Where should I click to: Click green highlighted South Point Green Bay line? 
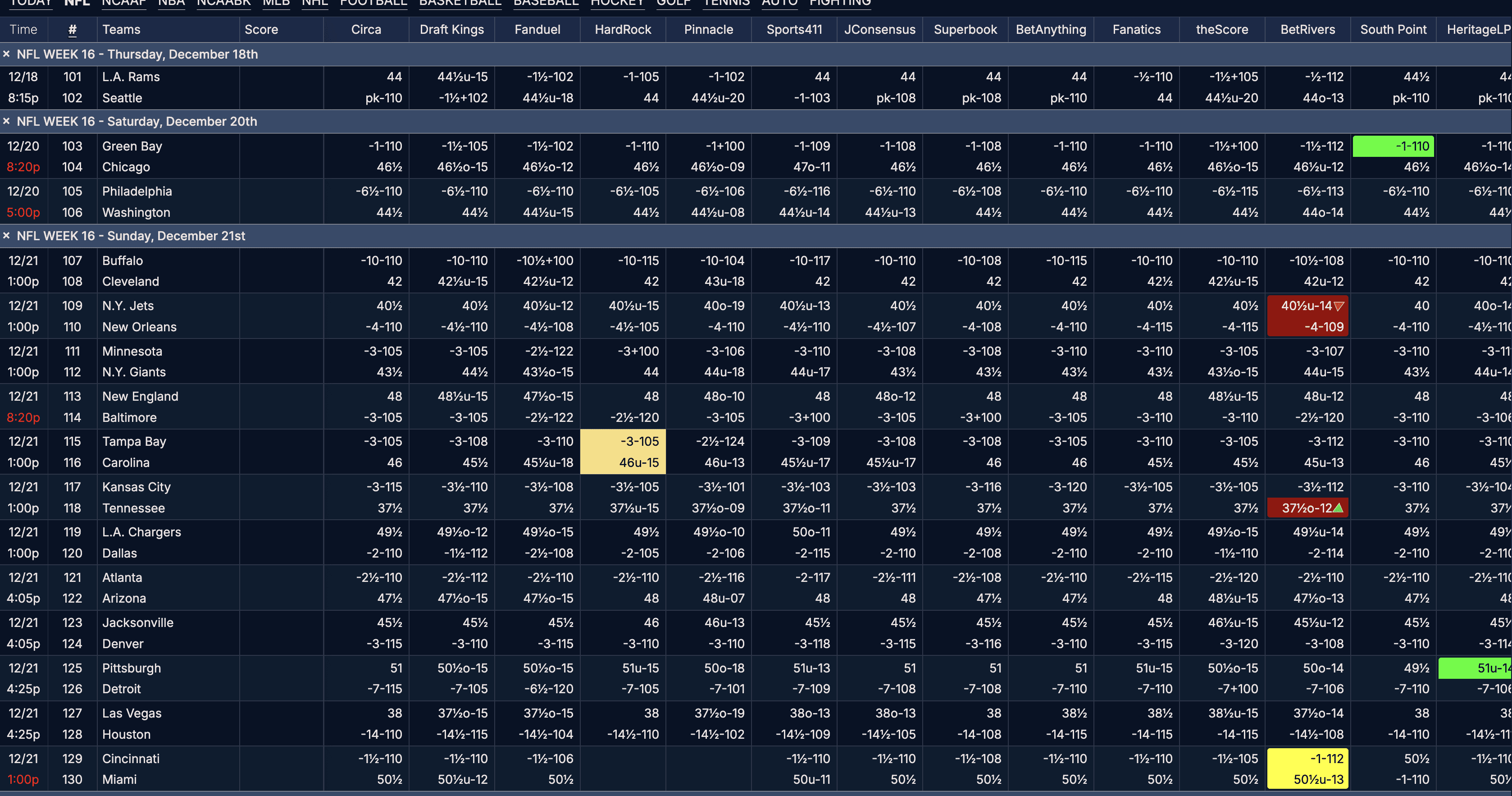pyautogui.click(x=1393, y=146)
